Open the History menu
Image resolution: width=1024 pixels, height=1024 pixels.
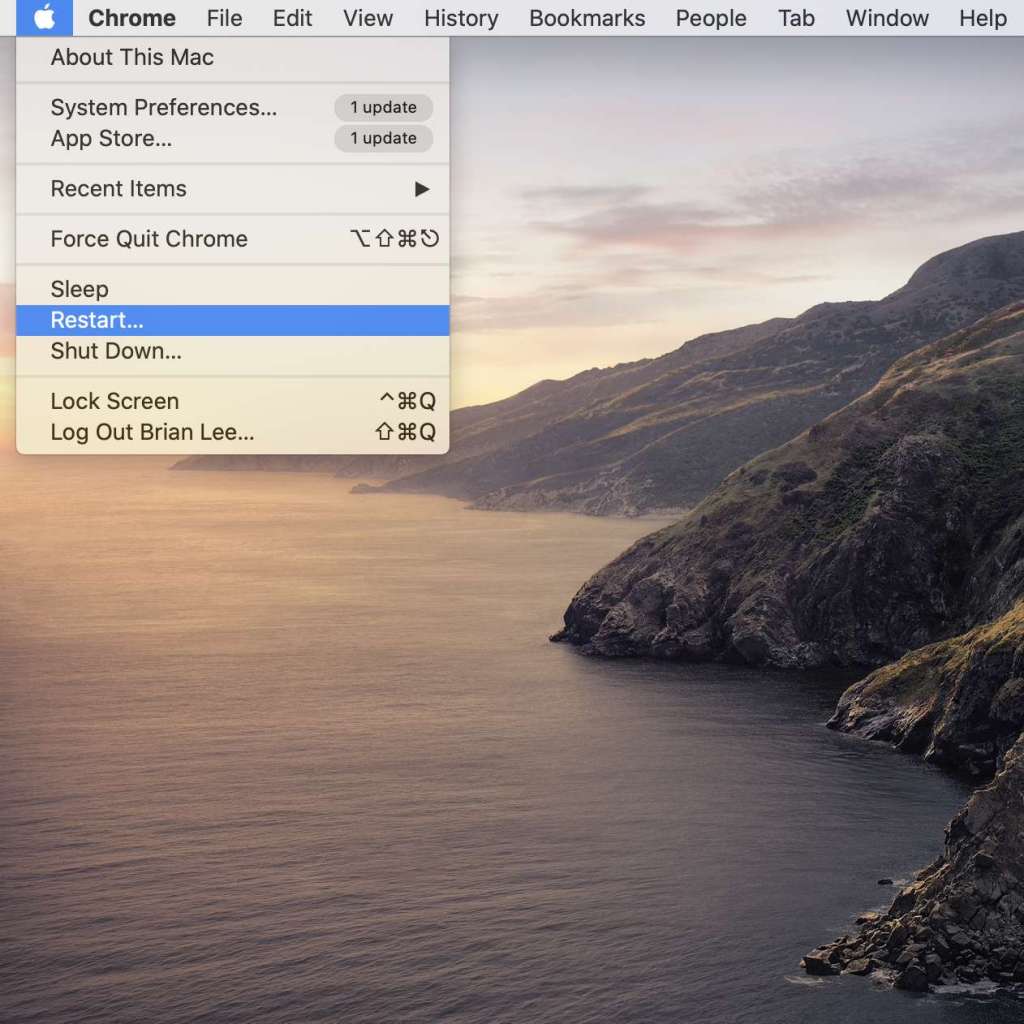461,18
